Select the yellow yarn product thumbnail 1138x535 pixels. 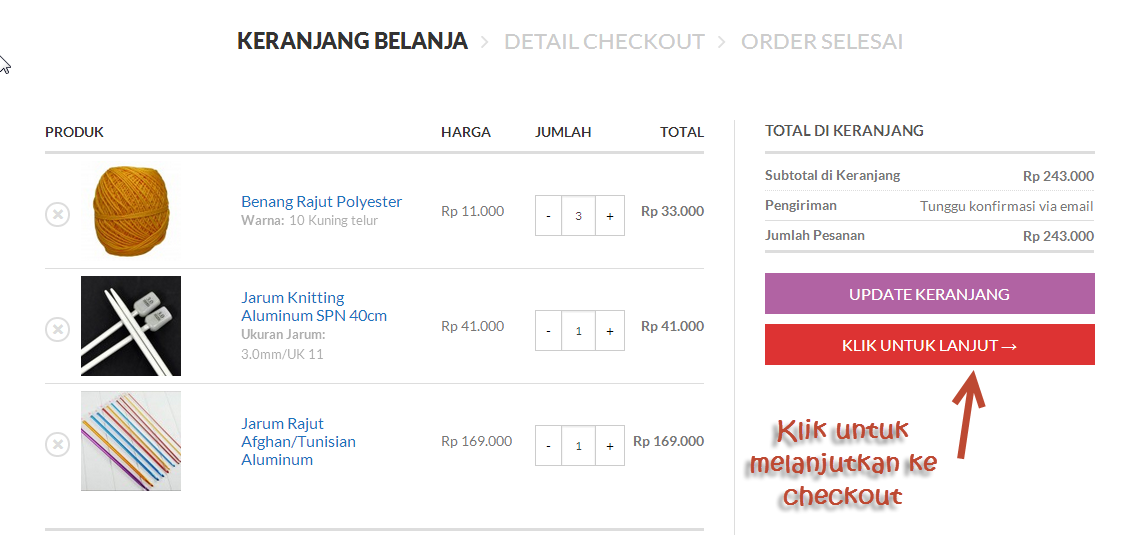(x=131, y=211)
